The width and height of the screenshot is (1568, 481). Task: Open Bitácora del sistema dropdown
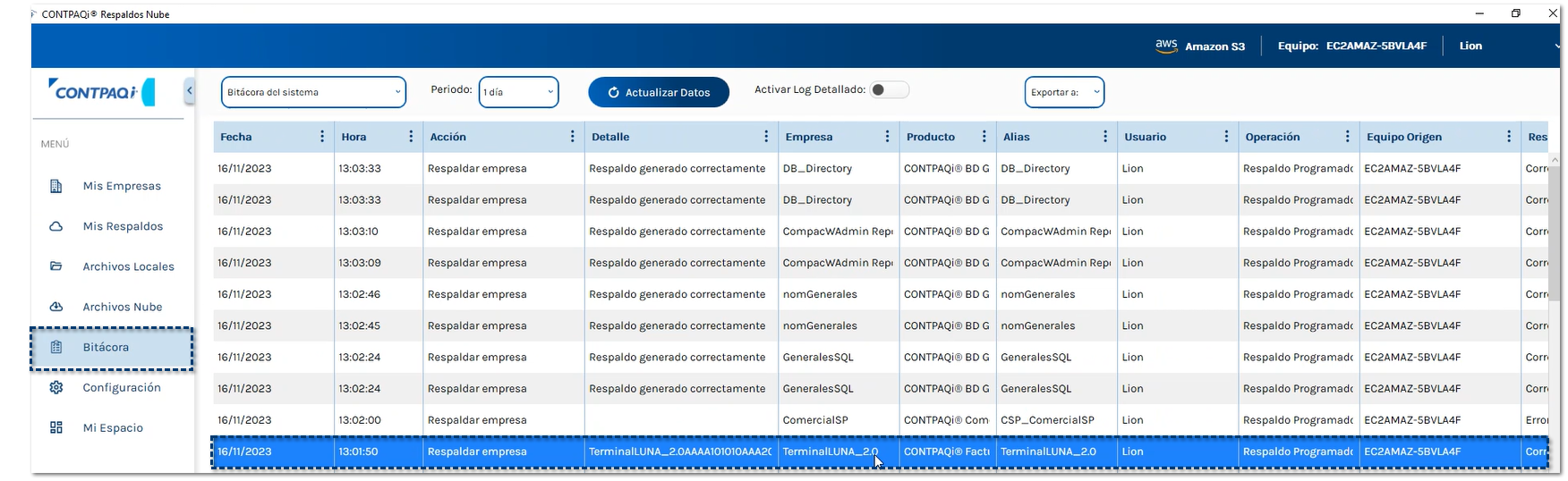[313, 92]
